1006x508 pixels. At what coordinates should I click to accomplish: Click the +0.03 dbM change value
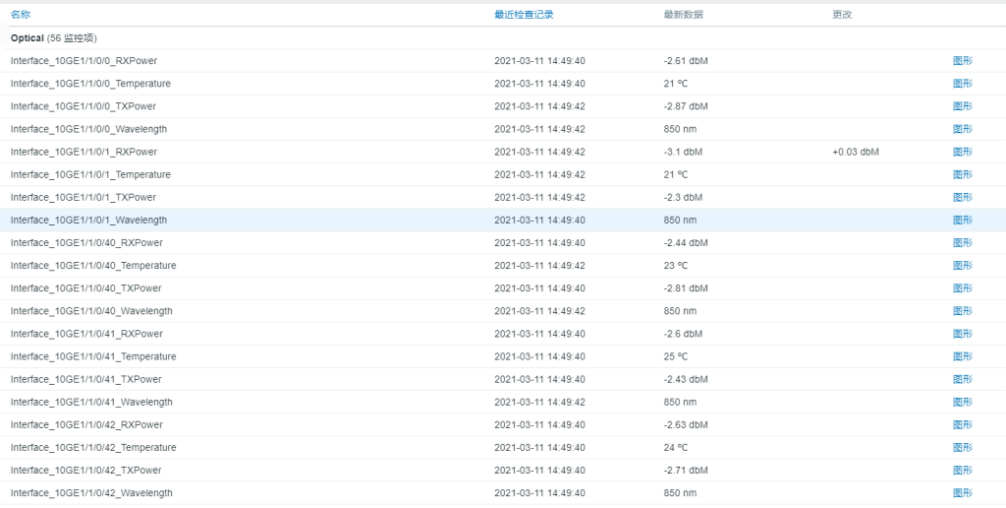tap(855, 152)
